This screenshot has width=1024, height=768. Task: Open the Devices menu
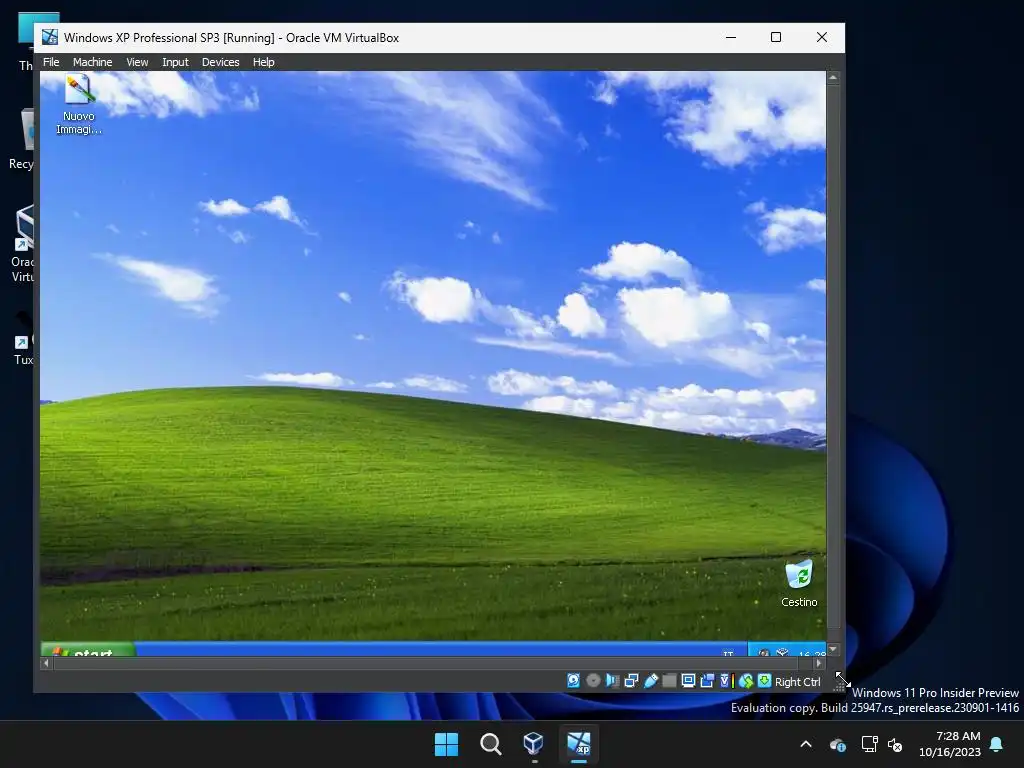pyautogui.click(x=220, y=62)
